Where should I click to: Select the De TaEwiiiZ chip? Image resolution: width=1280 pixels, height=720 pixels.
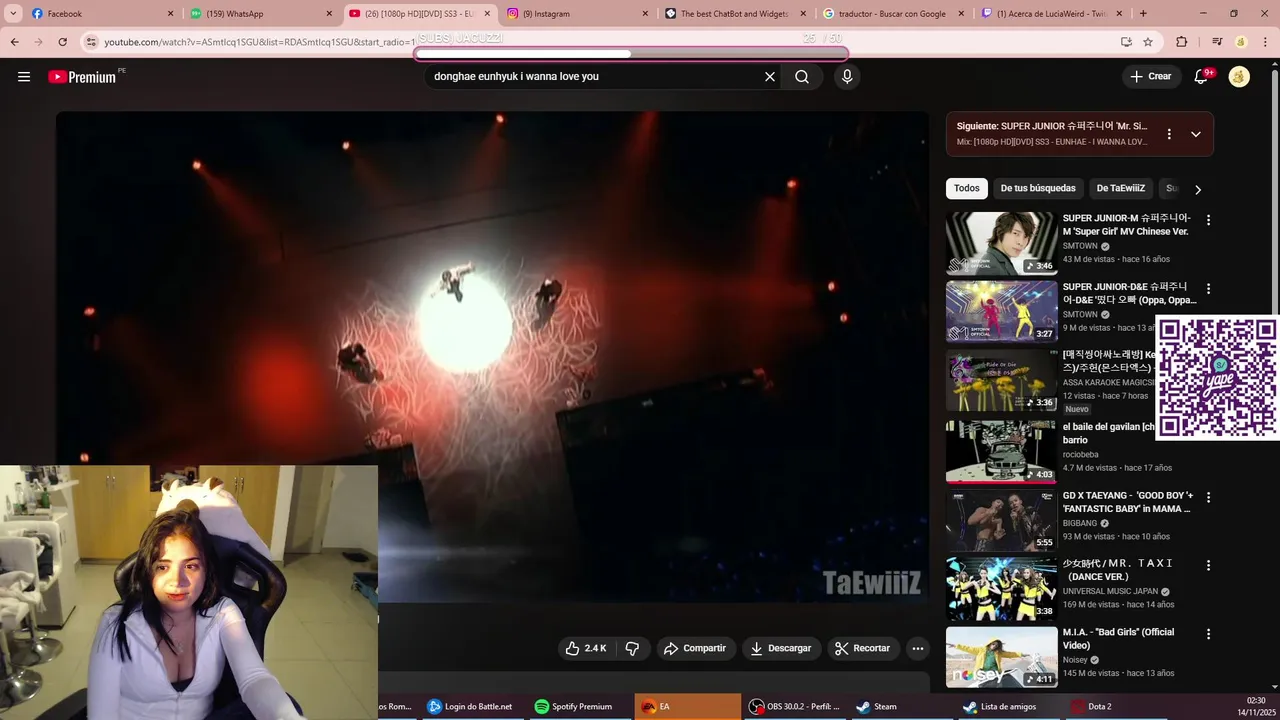[x=1120, y=188]
